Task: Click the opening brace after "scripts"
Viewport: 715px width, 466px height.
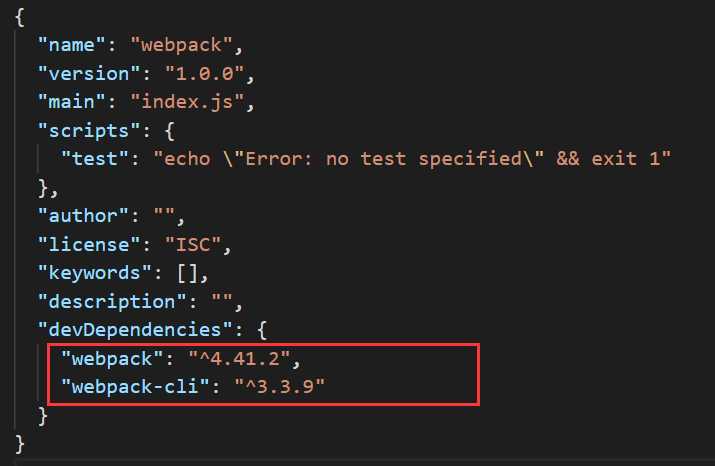Action: 169,131
